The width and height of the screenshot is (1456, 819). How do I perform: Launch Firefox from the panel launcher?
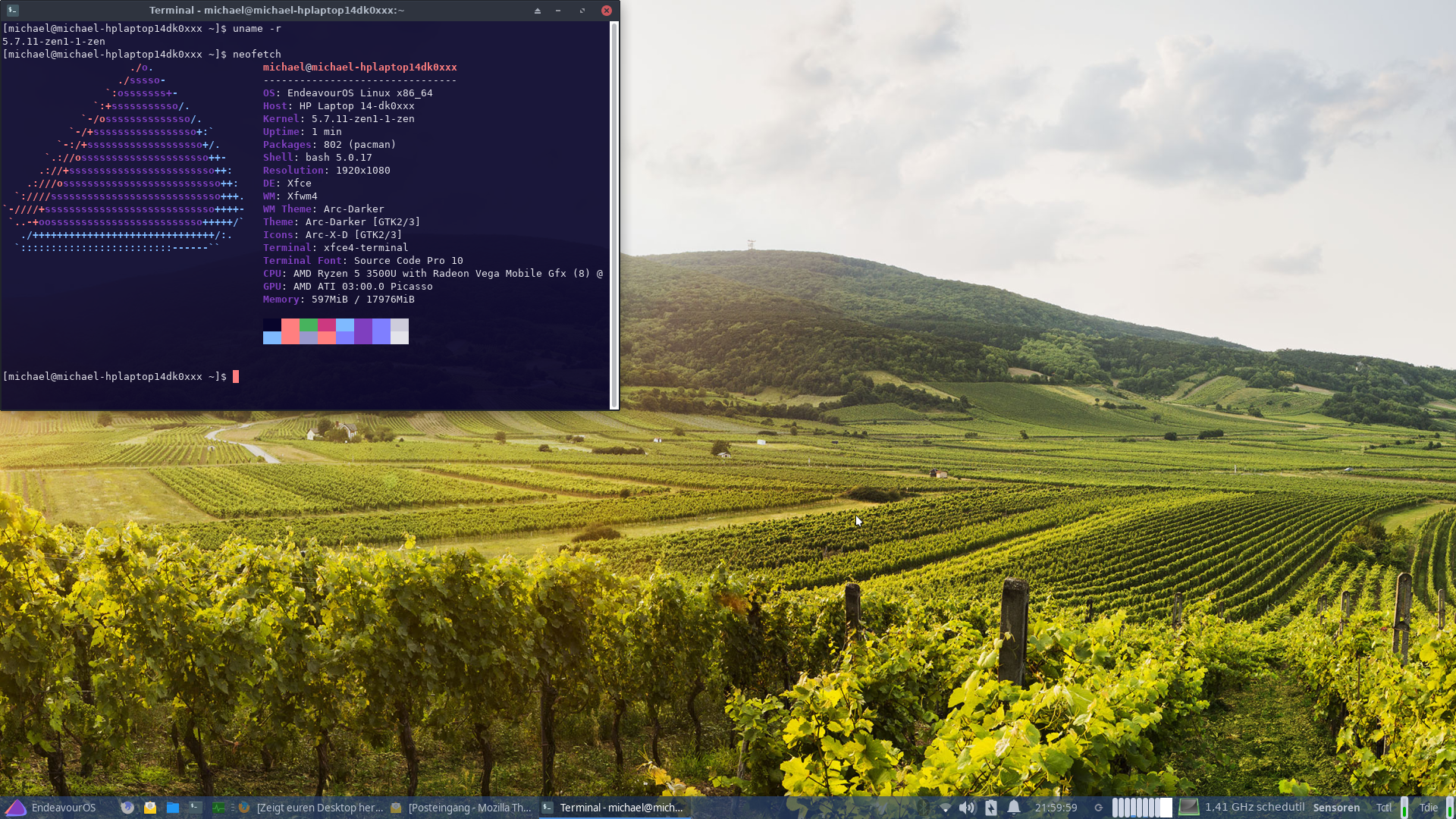(127, 808)
